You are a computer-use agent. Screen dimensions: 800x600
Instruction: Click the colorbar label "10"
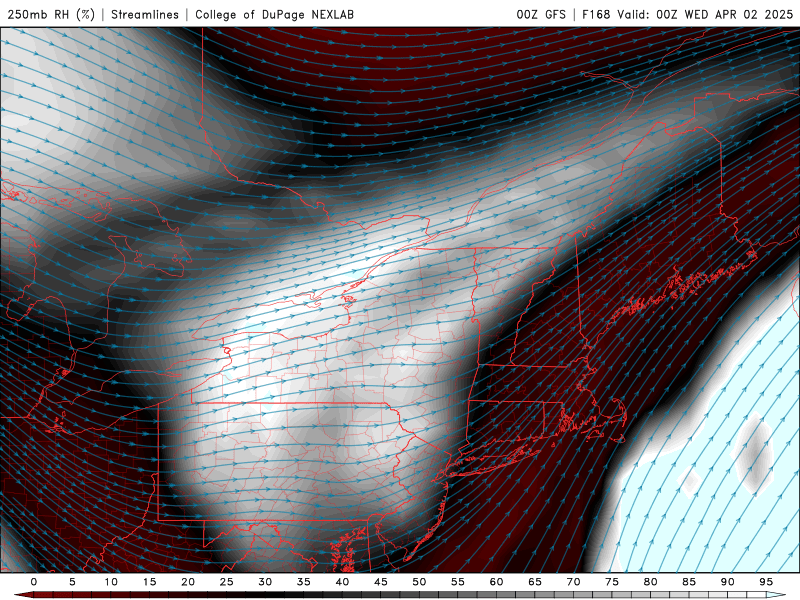(x=111, y=582)
